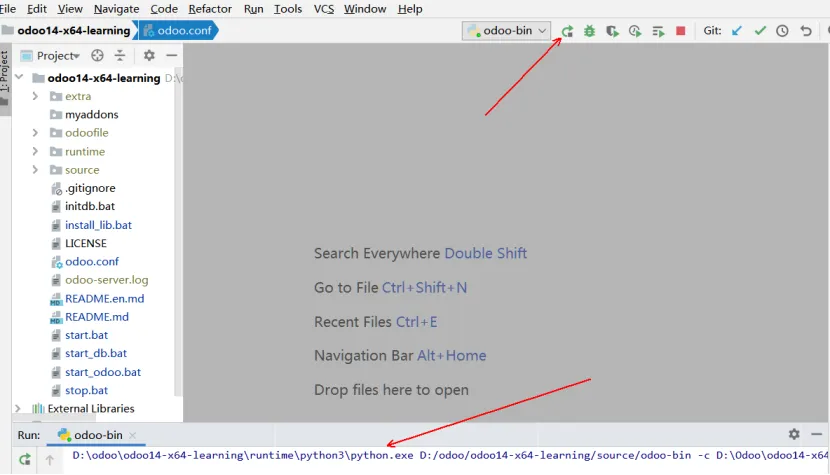
Task: Select .gitignore file in tree
Action: (90, 188)
